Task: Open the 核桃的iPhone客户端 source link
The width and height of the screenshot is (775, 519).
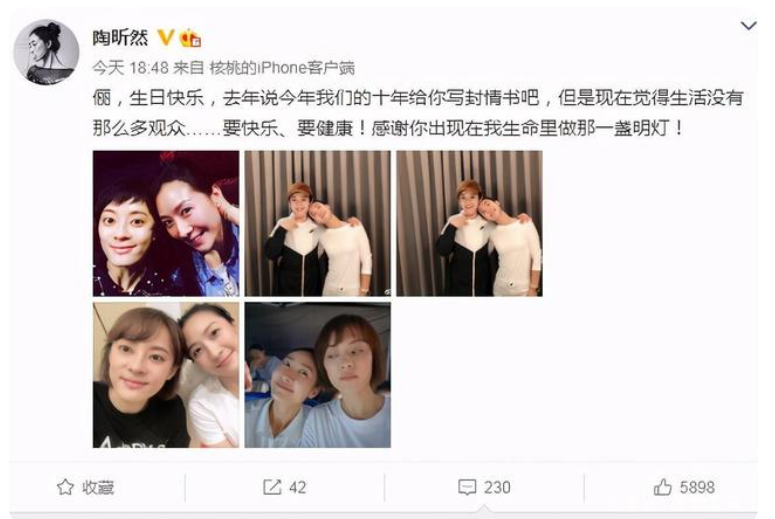Action: pos(282,68)
